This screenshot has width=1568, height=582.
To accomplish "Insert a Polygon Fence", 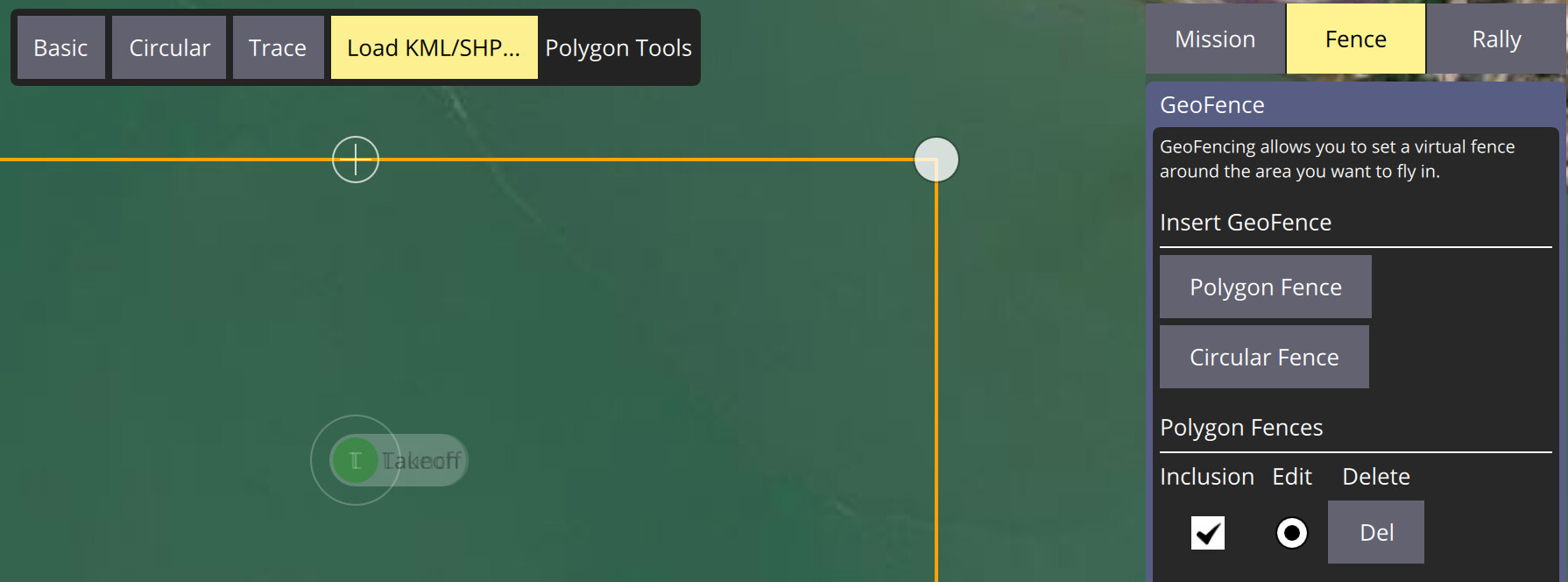I will (1265, 287).
